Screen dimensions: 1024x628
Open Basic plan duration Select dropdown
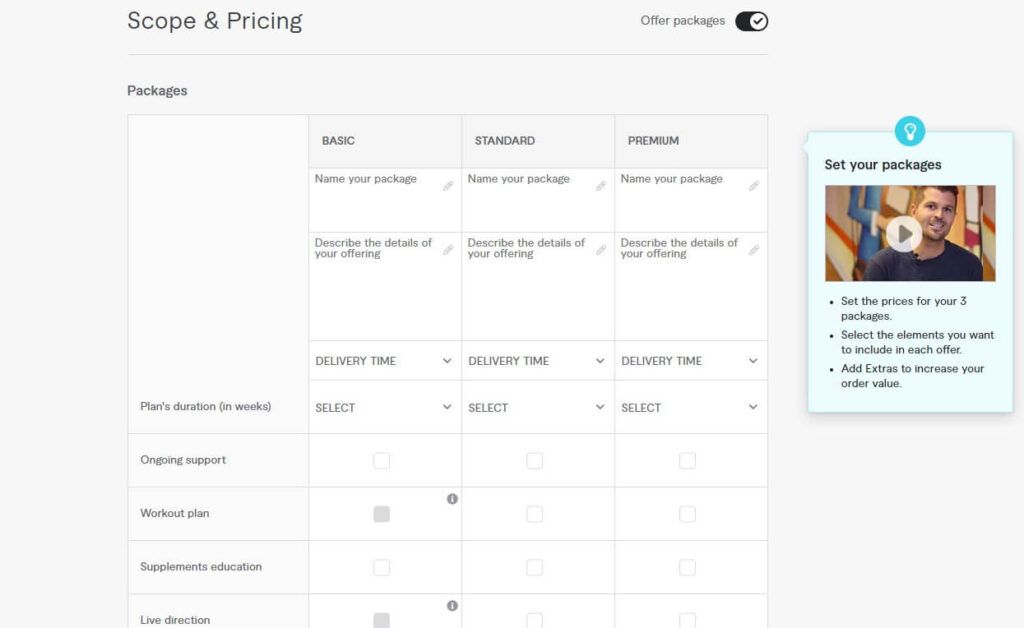click(385, 407)
